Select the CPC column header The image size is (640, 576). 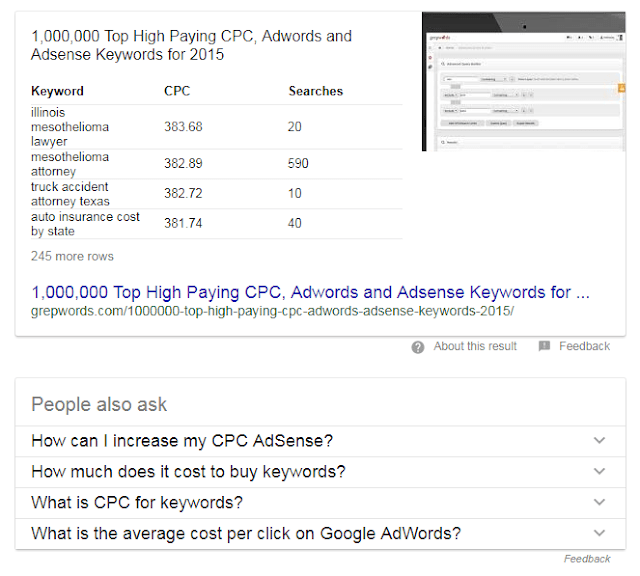pos(177,91)
